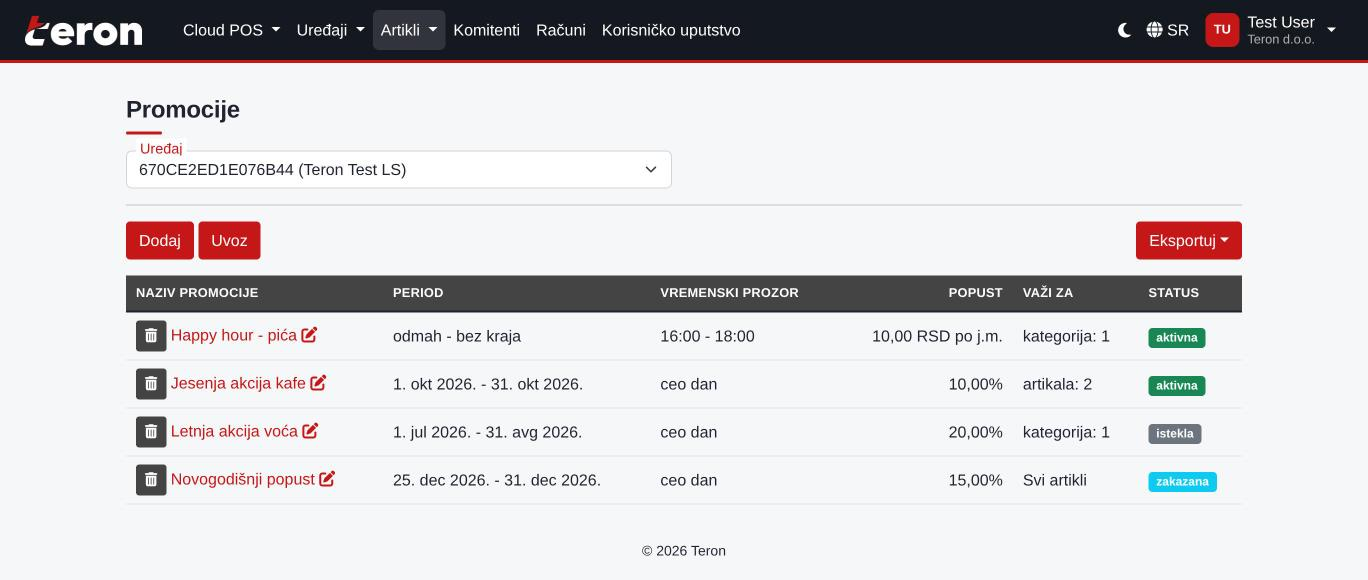Open the Računi page
The image size is (1368, 580).
click(561, 30)
